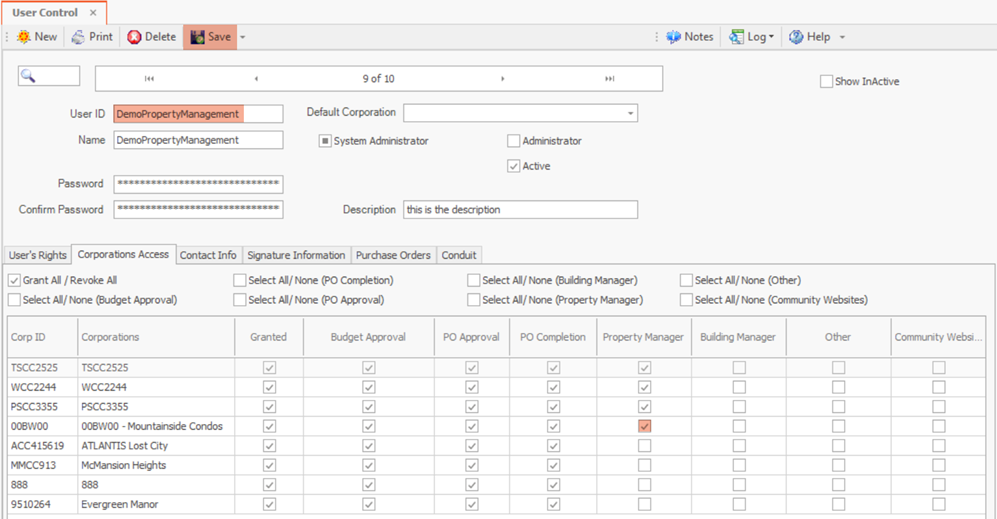Check Select All/None (Budget Approval)
Screen dimensions: 997x519
pyautogui.click(x=14, y=300)
